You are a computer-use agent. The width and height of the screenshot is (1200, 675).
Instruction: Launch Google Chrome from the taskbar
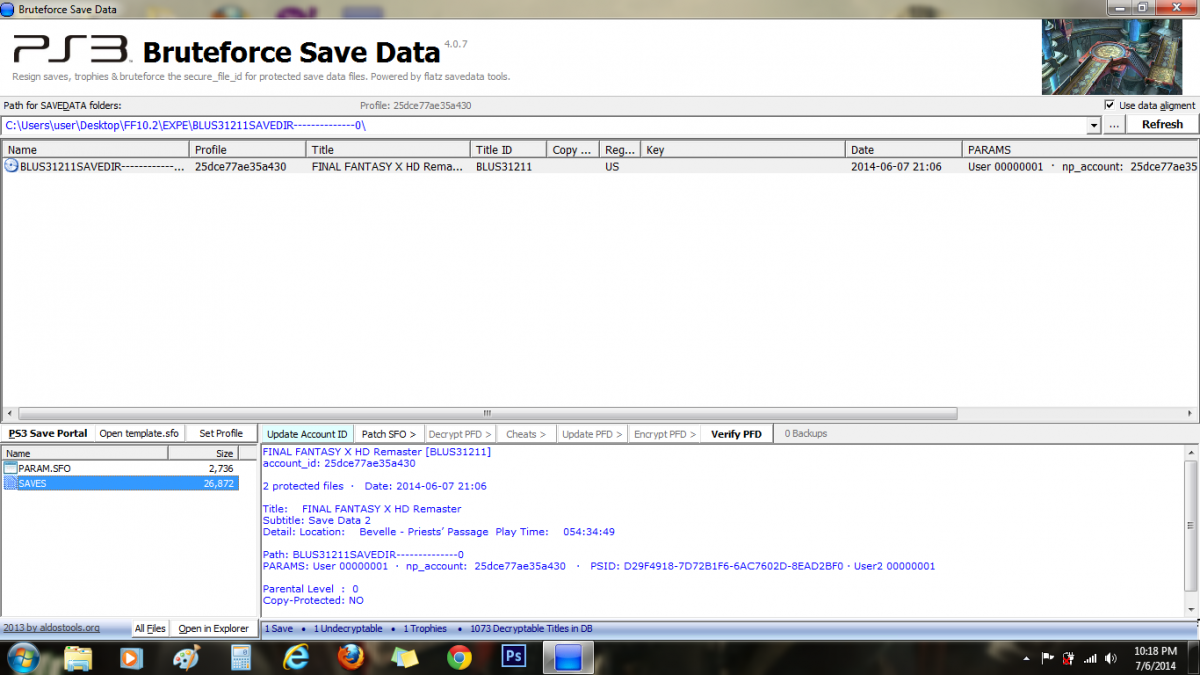coord(459,657)
